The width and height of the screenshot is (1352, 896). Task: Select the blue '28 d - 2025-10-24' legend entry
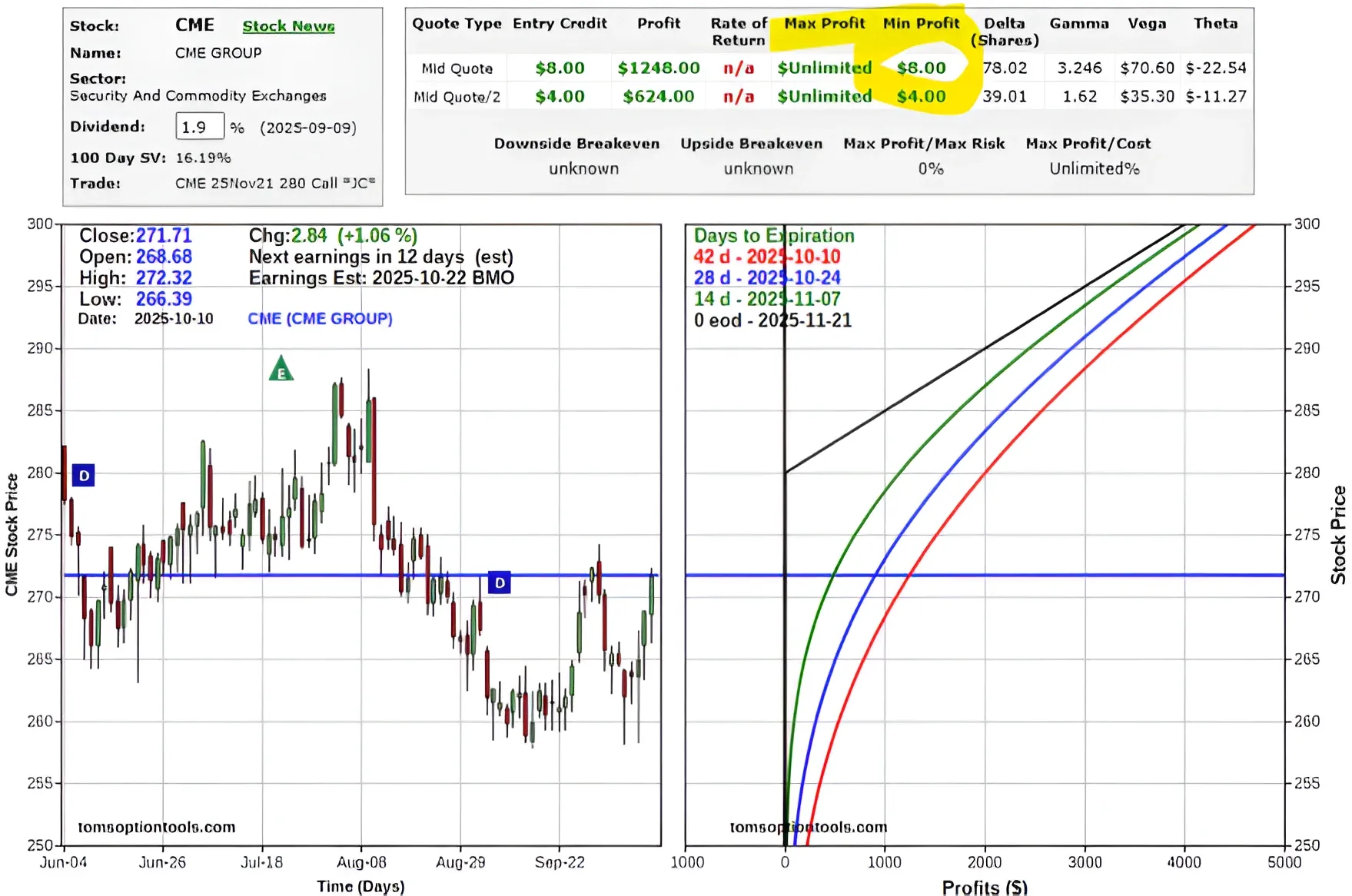pos(767,278)
